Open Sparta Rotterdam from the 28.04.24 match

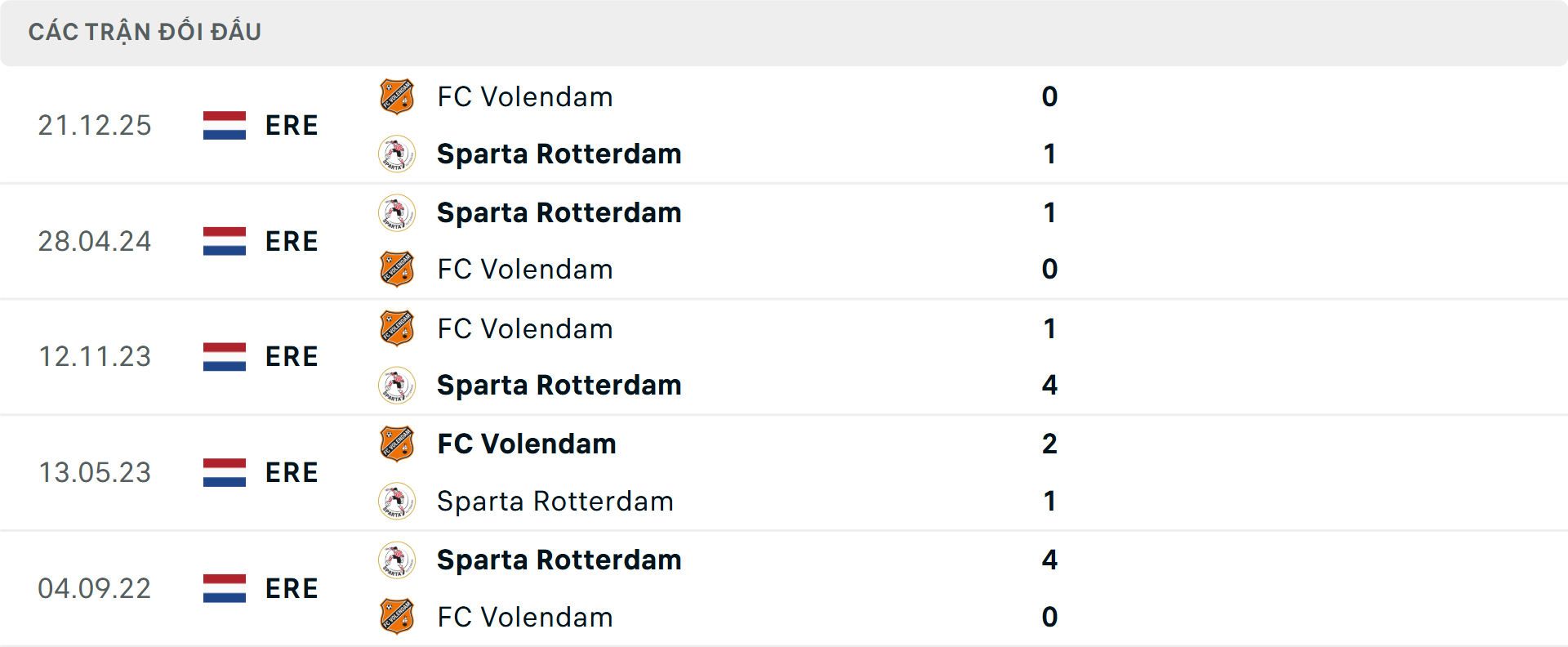pos(559,212)
